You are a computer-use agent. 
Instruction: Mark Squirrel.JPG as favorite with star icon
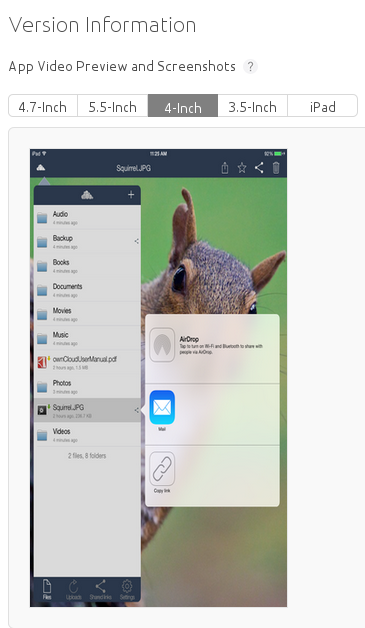(242, 168)
